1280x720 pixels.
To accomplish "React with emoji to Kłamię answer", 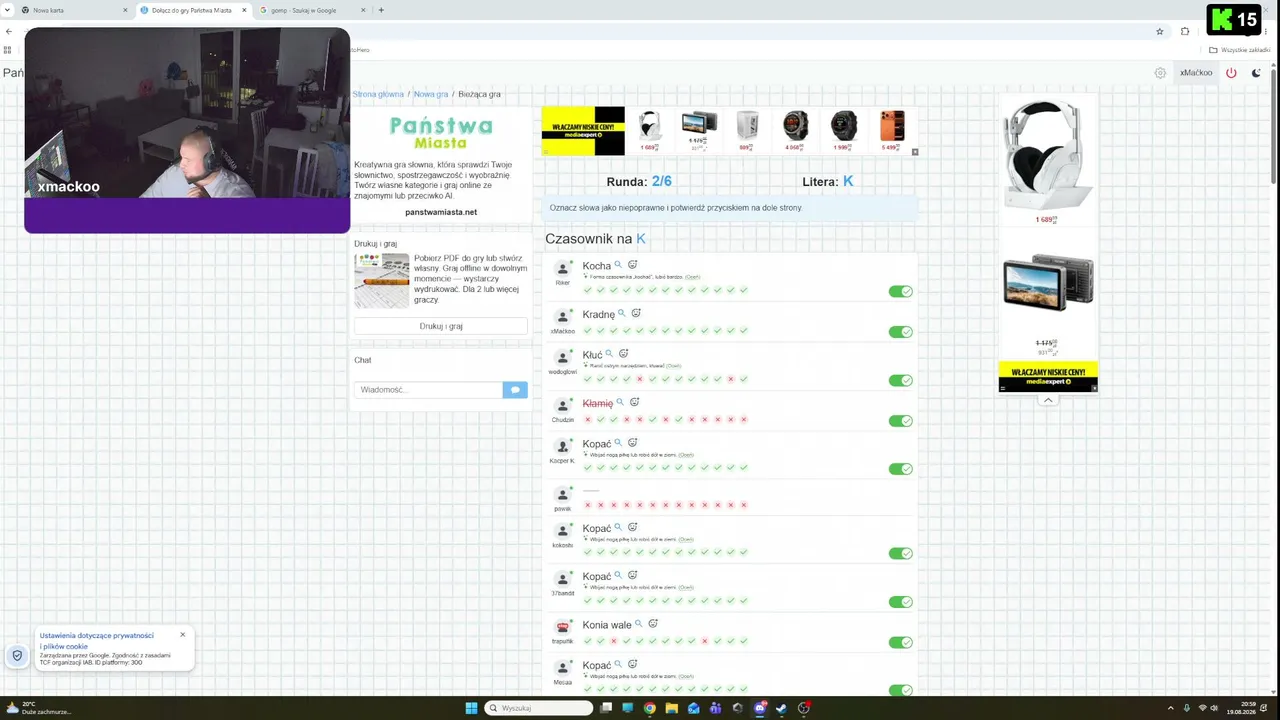I will (x=635, y=402).
